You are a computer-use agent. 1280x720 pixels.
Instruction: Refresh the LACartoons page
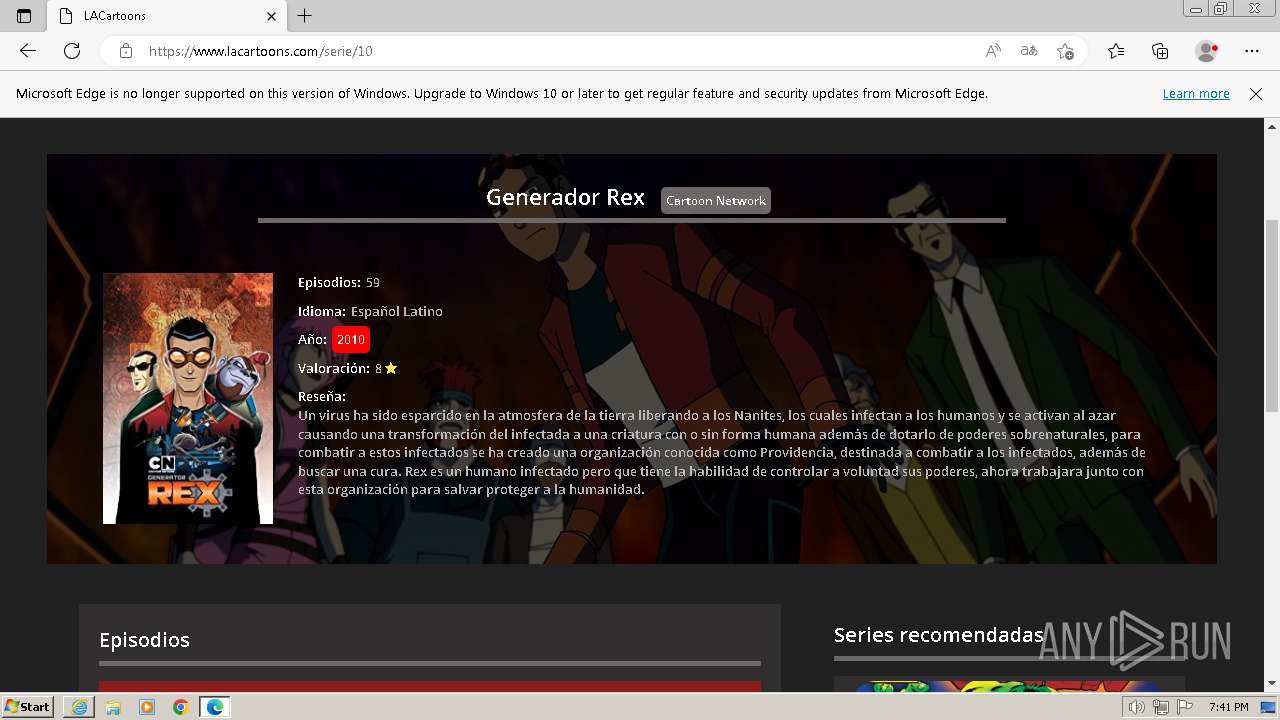(72, 51)
